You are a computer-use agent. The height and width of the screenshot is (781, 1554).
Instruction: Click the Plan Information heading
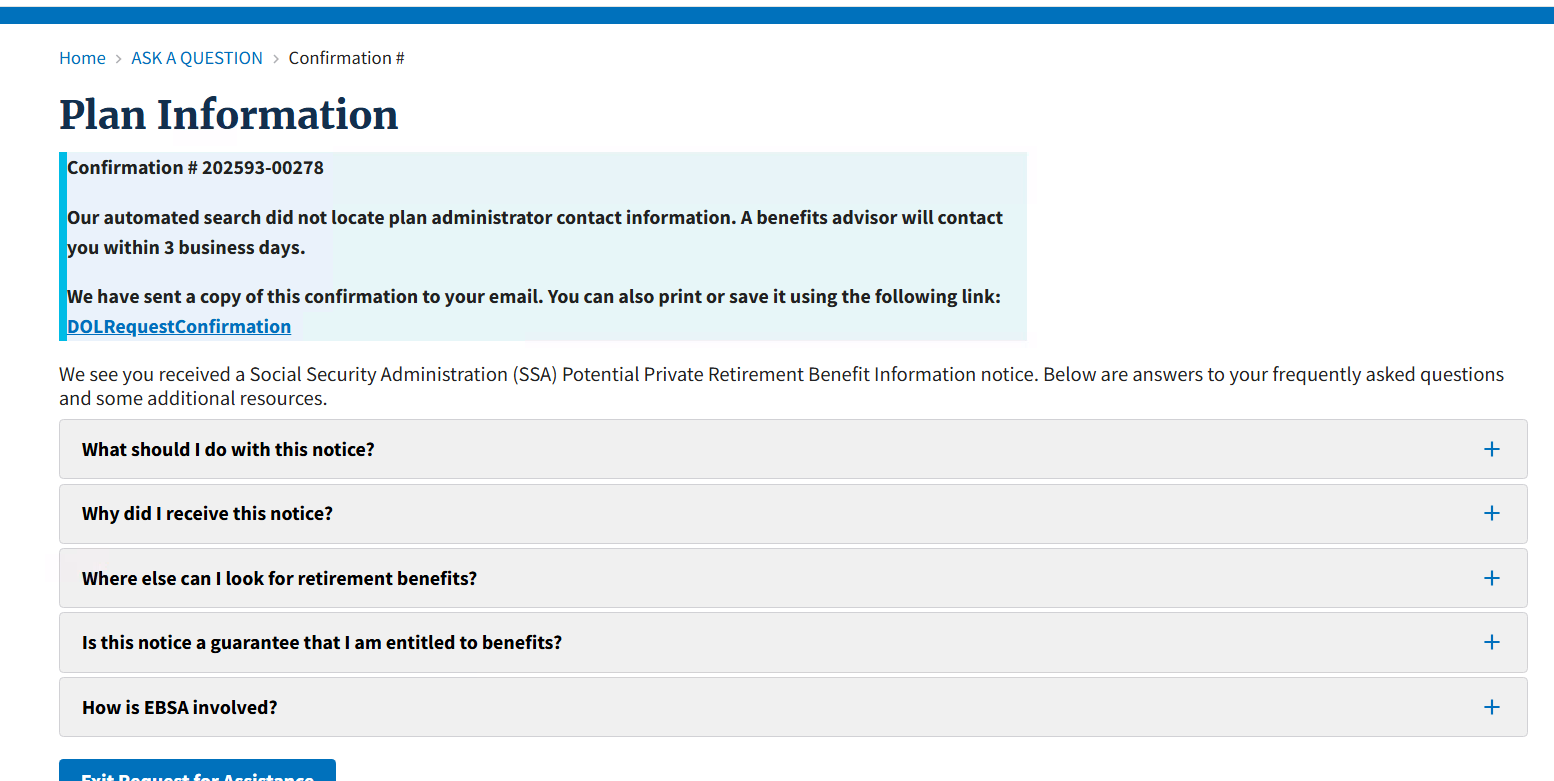click(x=229, y=115)
